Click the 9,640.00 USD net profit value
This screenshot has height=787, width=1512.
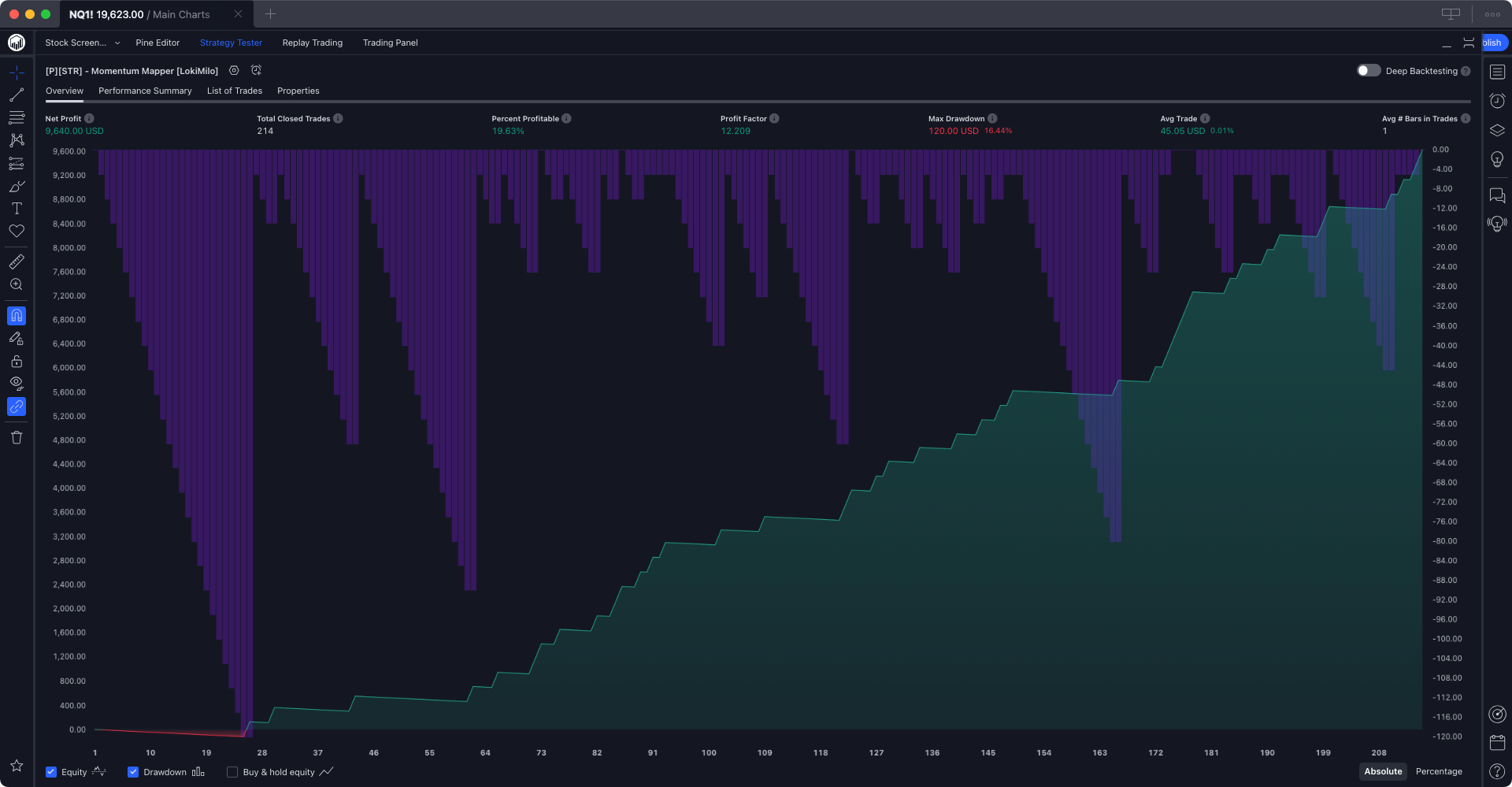(74, 131)
